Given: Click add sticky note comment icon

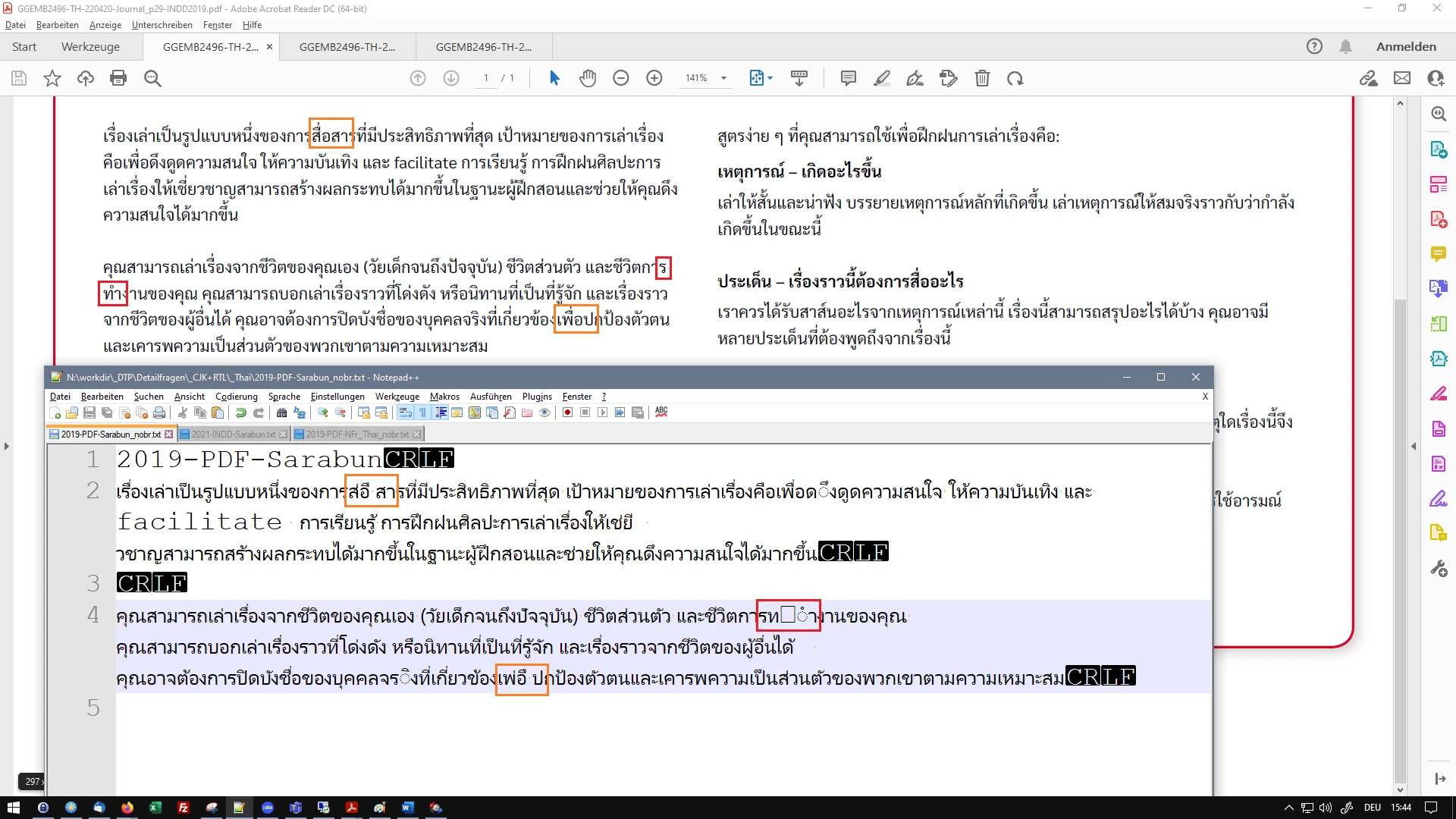Looking at the screenshot, I should [848, 78].
